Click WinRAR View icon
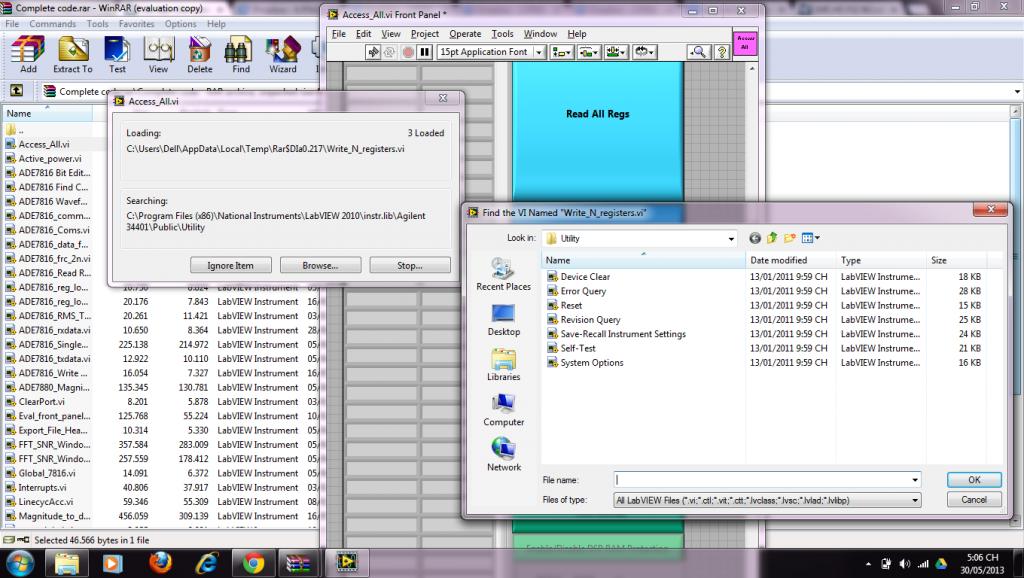 pyautogui.click(x=158, y=55)
